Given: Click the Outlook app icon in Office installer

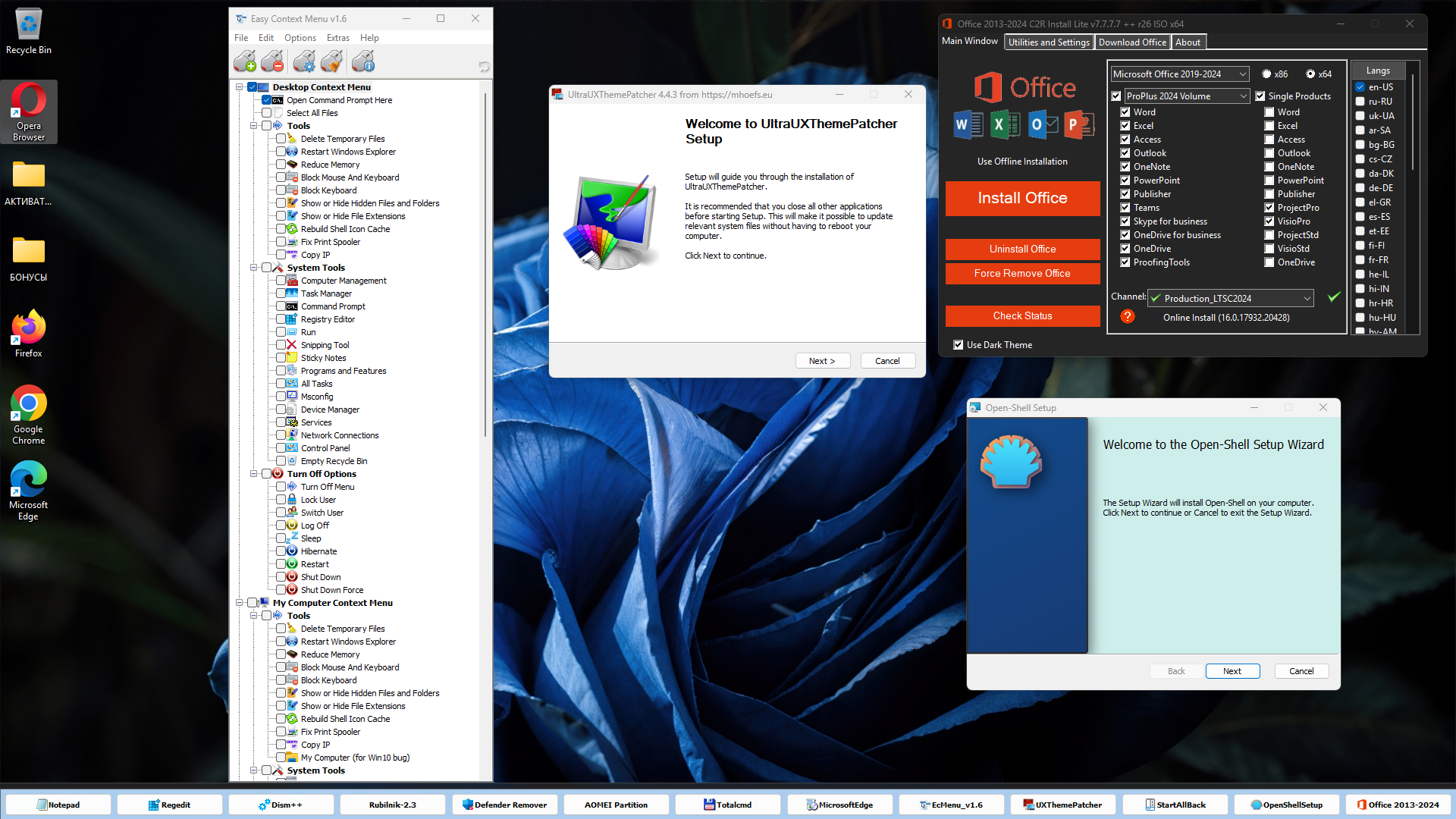Looking at the screenshot, I should pyautogui.click(x=1043, y=124).
